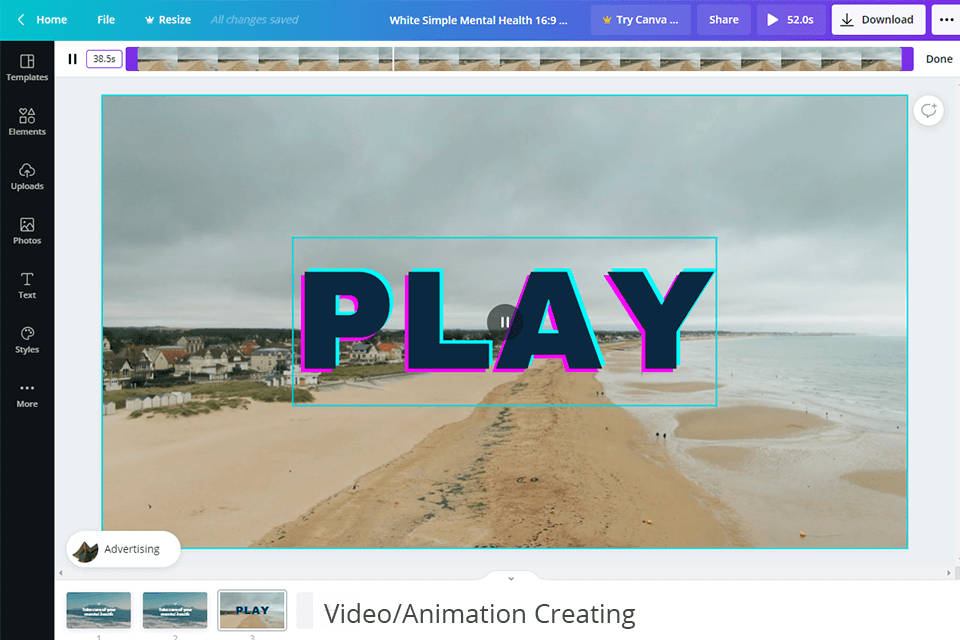Click the white playhead on the video strip

pos(392,59)
